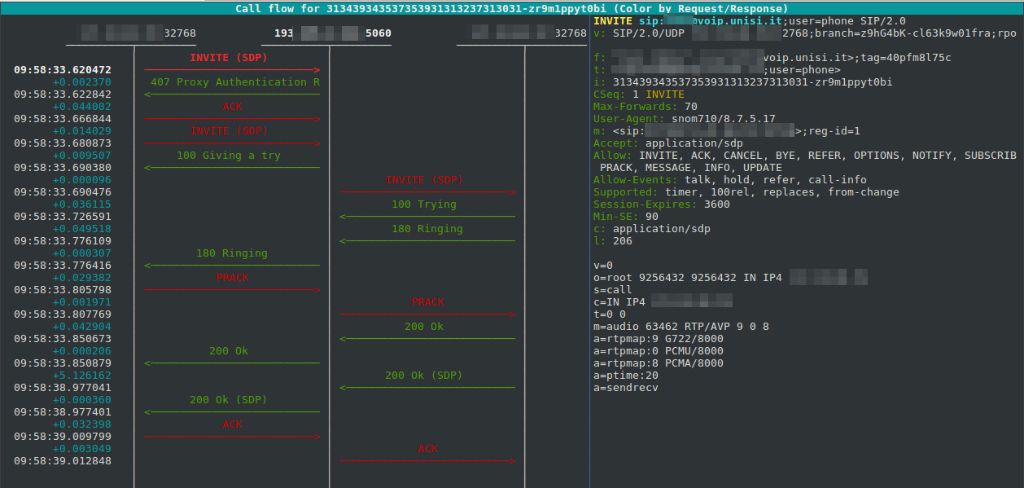
Task: Select the 100 Giving a try message
Action: (x=228, y=156)
